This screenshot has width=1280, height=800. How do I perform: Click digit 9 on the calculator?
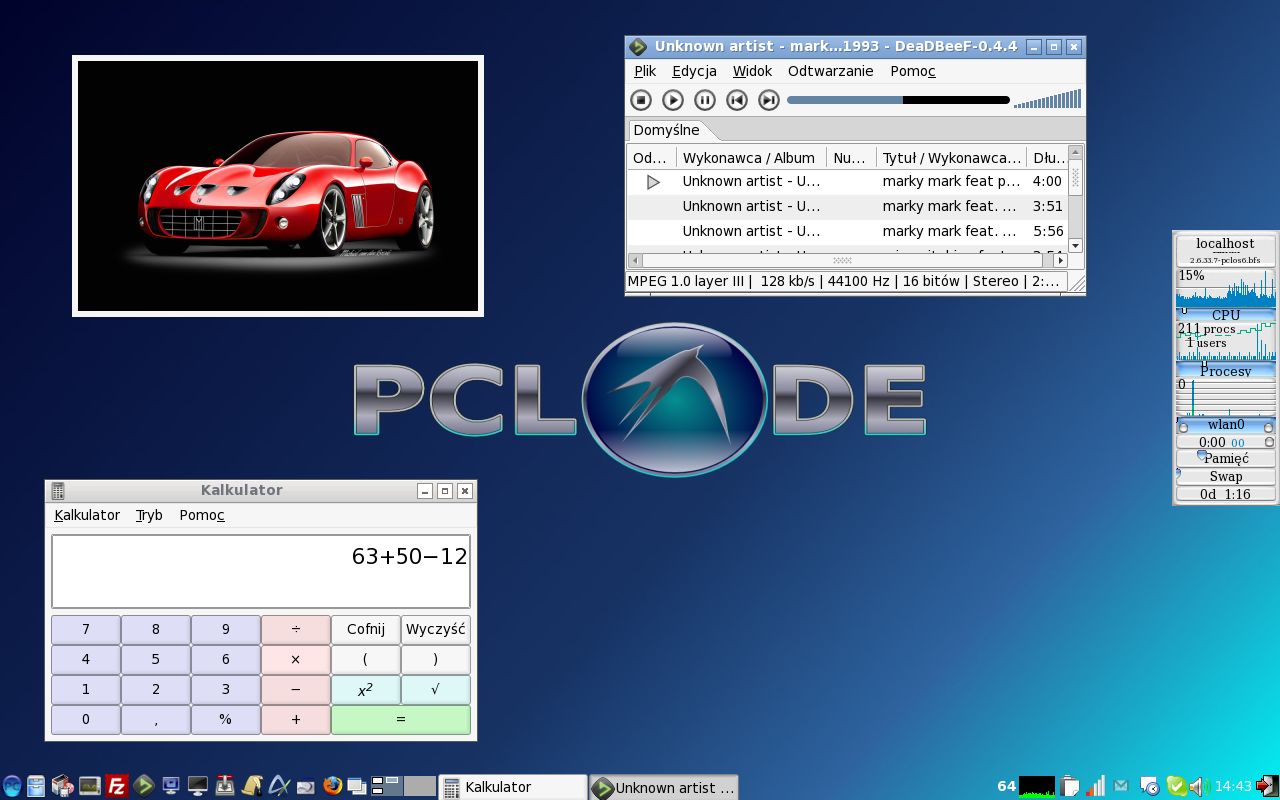226,629
